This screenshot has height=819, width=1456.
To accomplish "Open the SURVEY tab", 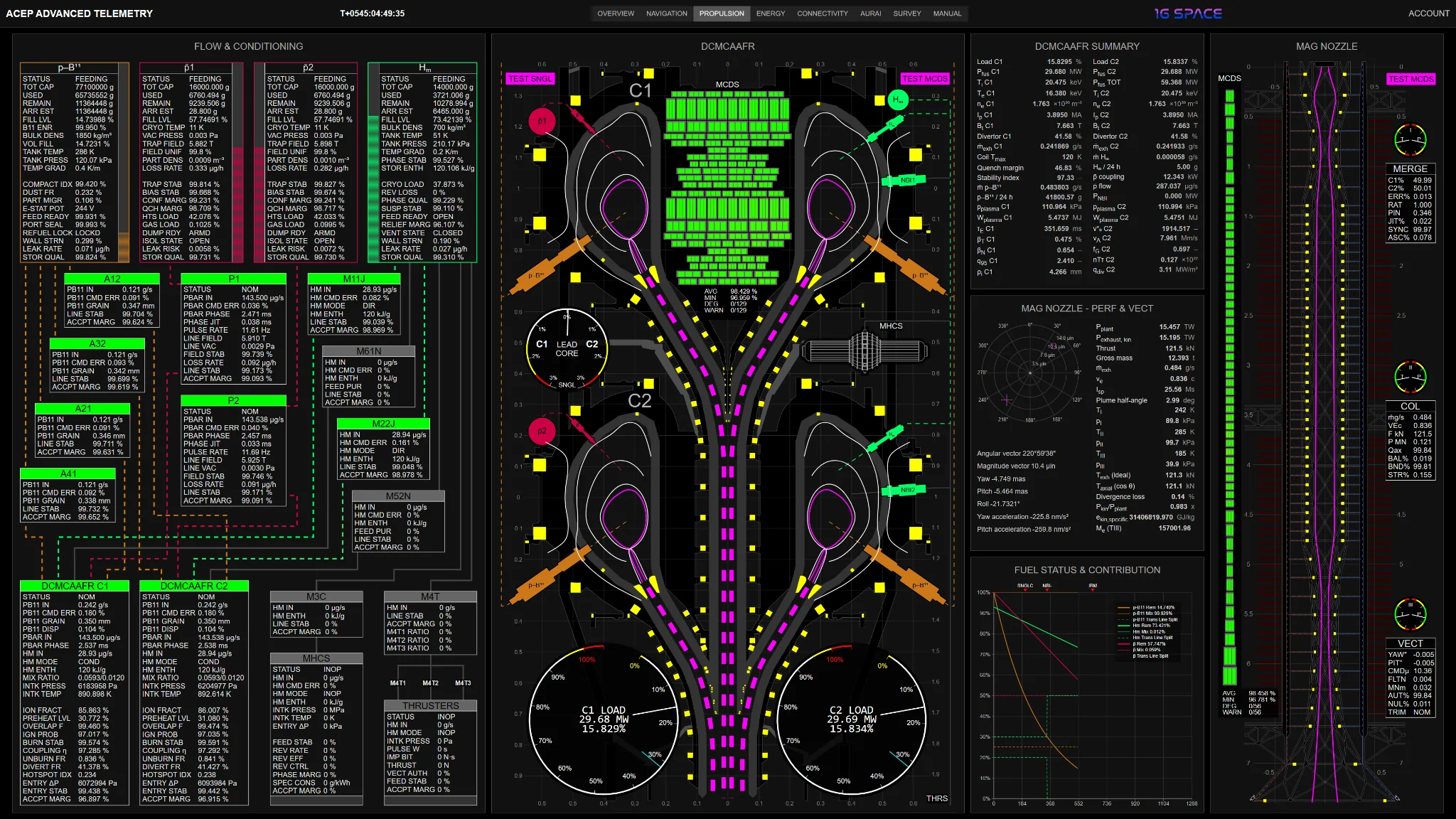I will coord(907,14).
